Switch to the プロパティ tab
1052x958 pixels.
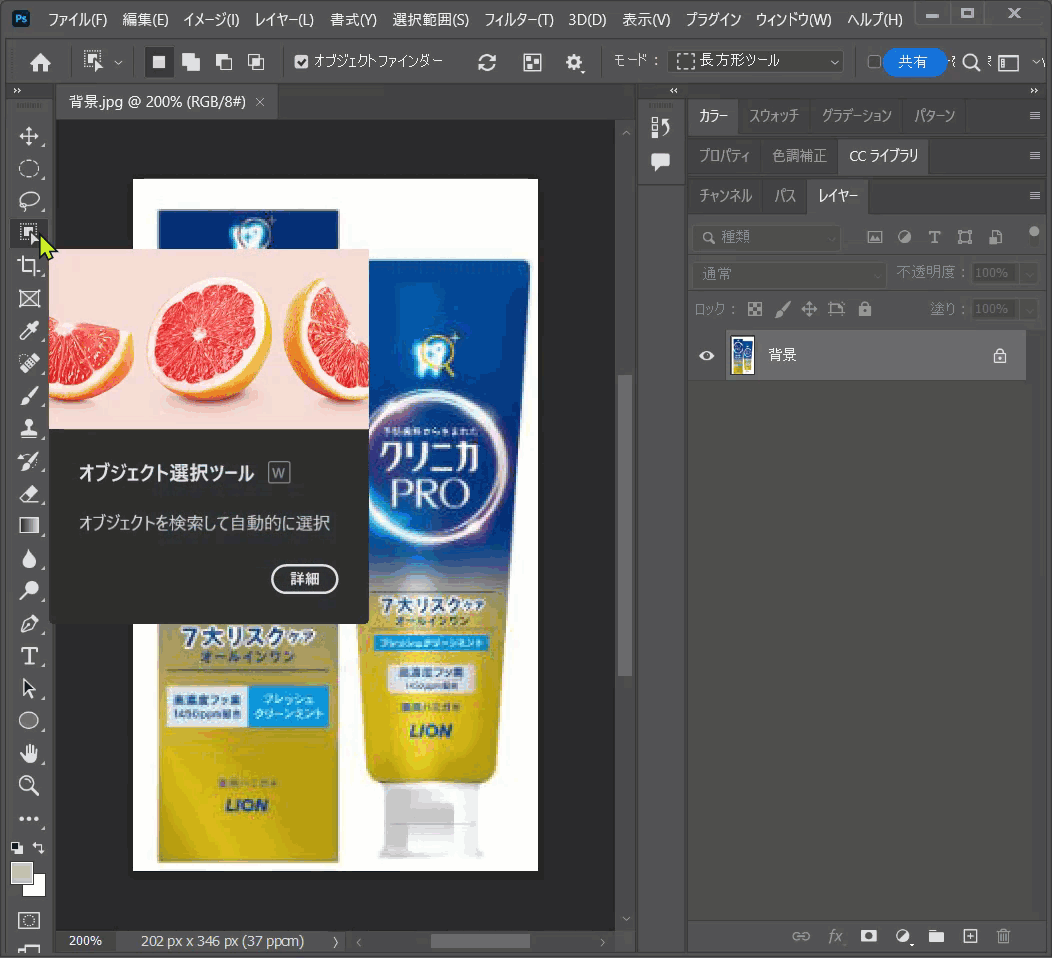click(724, 155)
